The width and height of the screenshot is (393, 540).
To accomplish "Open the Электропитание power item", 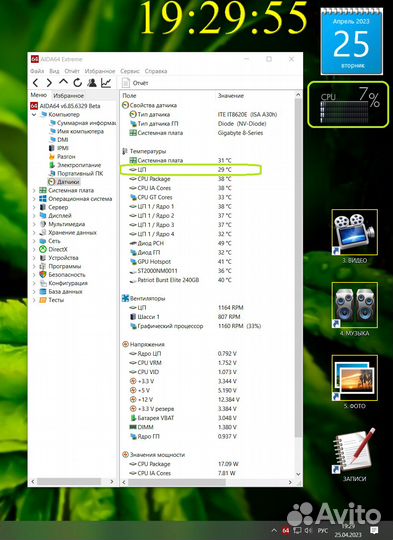I will 75,165.
